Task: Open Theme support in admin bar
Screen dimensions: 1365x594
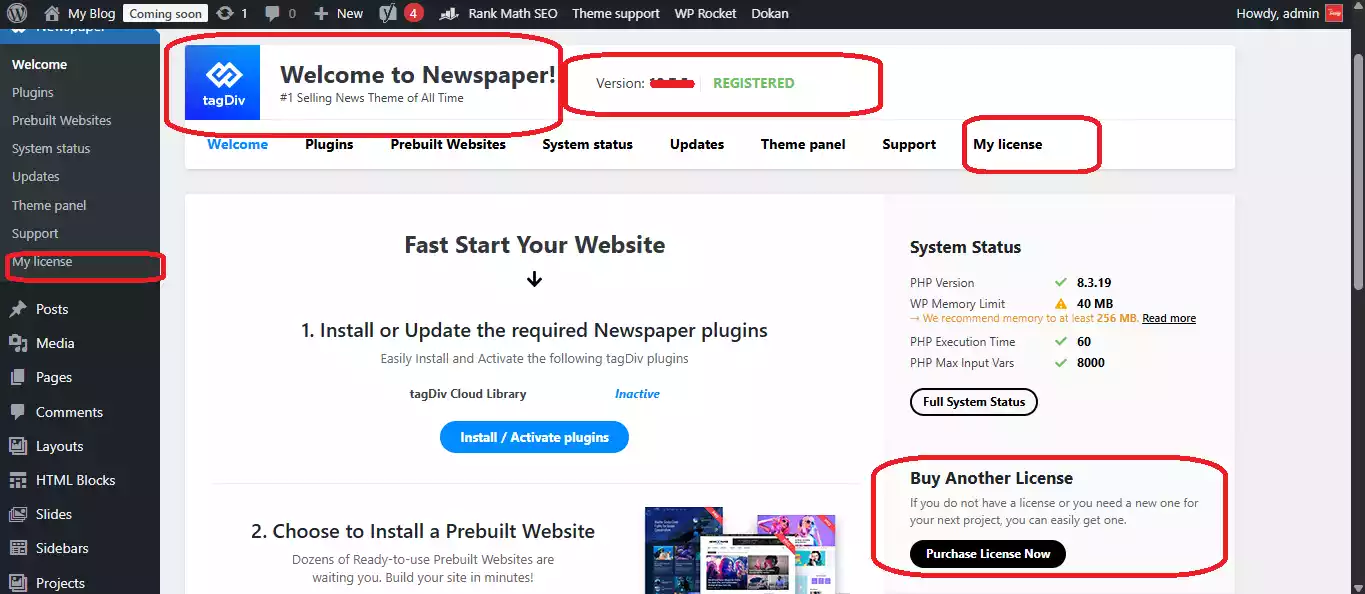Action: pos(616,13)
